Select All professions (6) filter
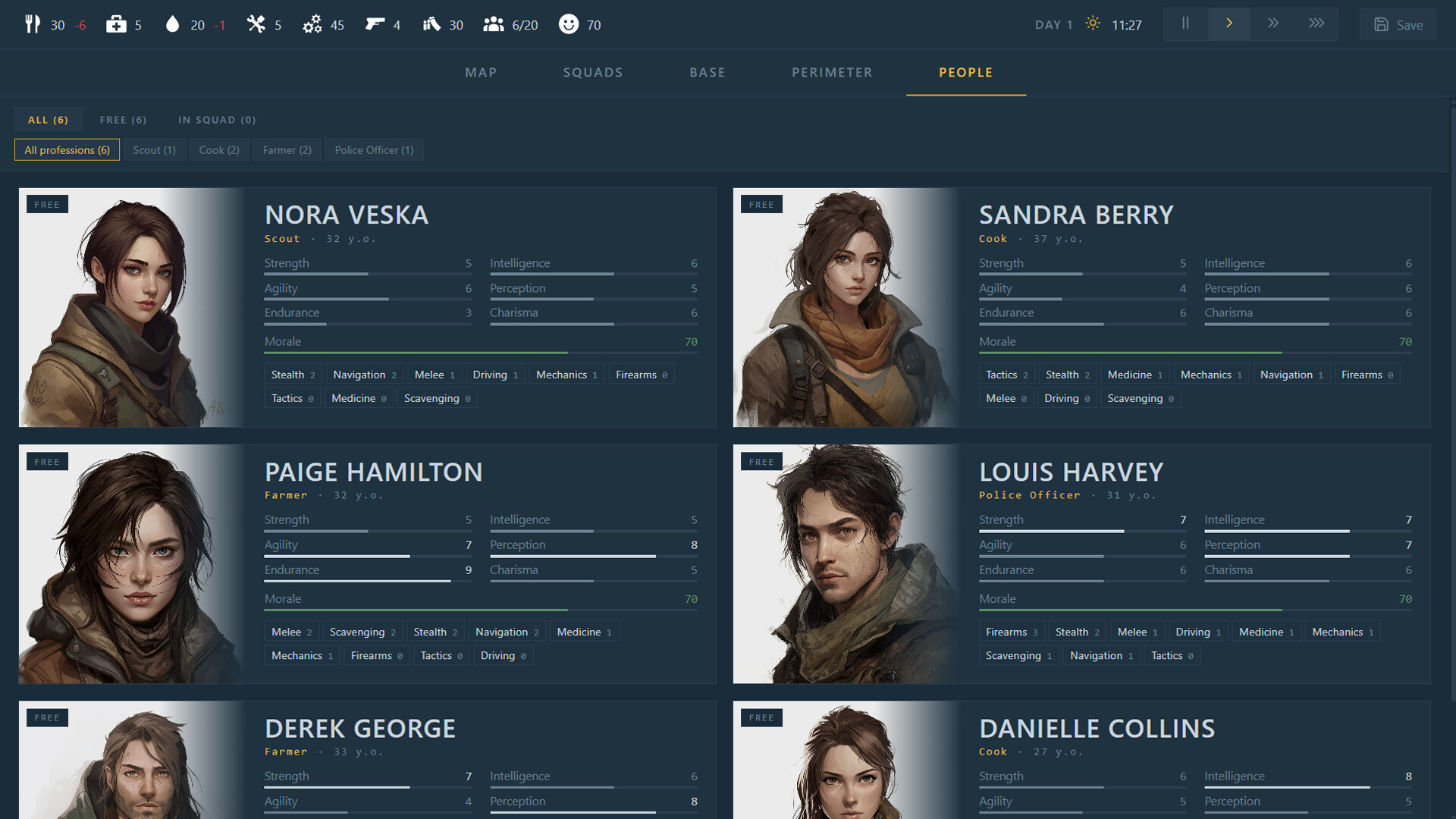 click(x=67, y=150)
